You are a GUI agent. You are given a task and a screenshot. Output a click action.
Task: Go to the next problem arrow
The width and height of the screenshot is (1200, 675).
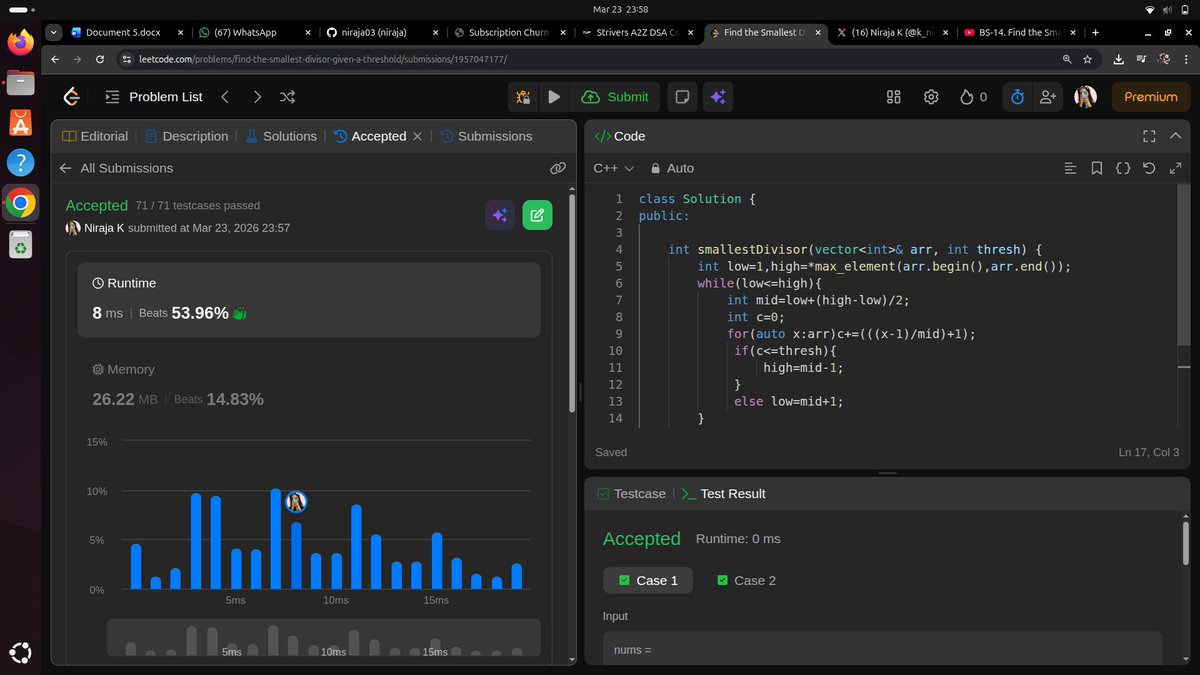(257, 97)
